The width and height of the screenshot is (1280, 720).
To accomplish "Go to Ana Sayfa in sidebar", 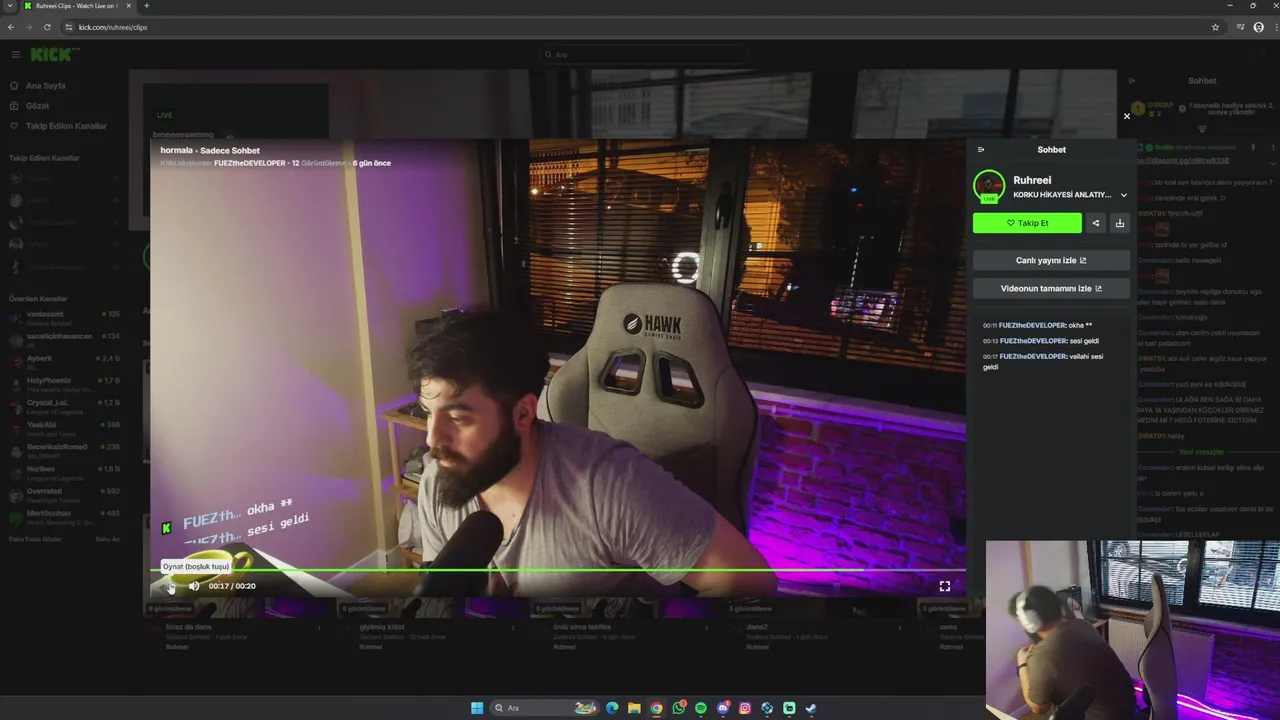I will click(46, 86).
